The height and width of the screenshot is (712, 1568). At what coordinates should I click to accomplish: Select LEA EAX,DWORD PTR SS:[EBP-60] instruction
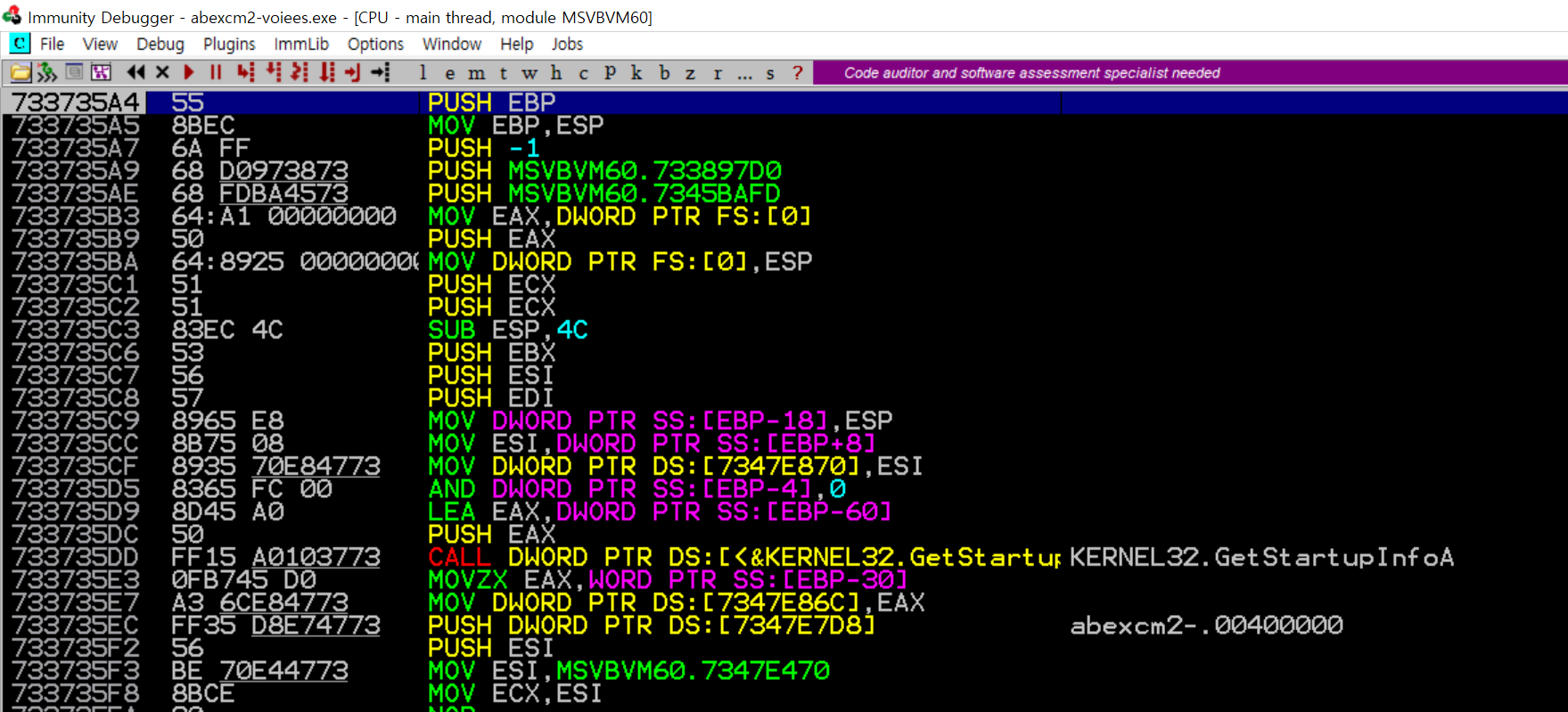[x=660, y=511]
